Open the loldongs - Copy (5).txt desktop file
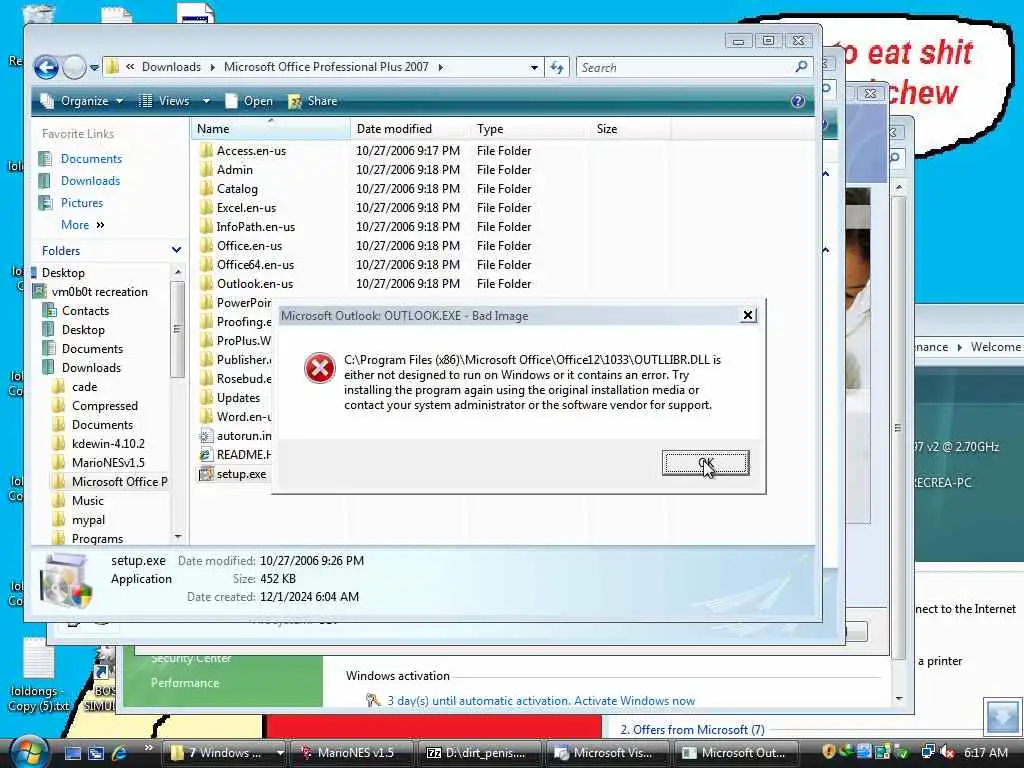Image resolution: width=1024 pixels, height=768 pixels. click(39, 675)
